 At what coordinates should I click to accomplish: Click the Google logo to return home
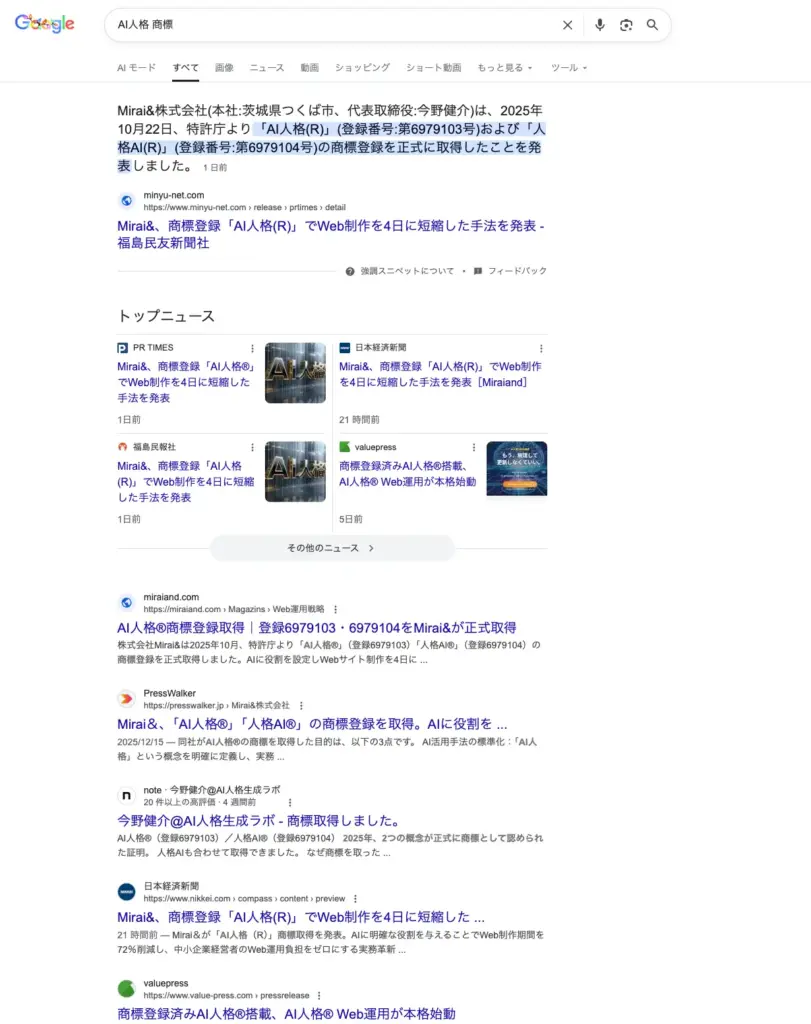(44, 24)
